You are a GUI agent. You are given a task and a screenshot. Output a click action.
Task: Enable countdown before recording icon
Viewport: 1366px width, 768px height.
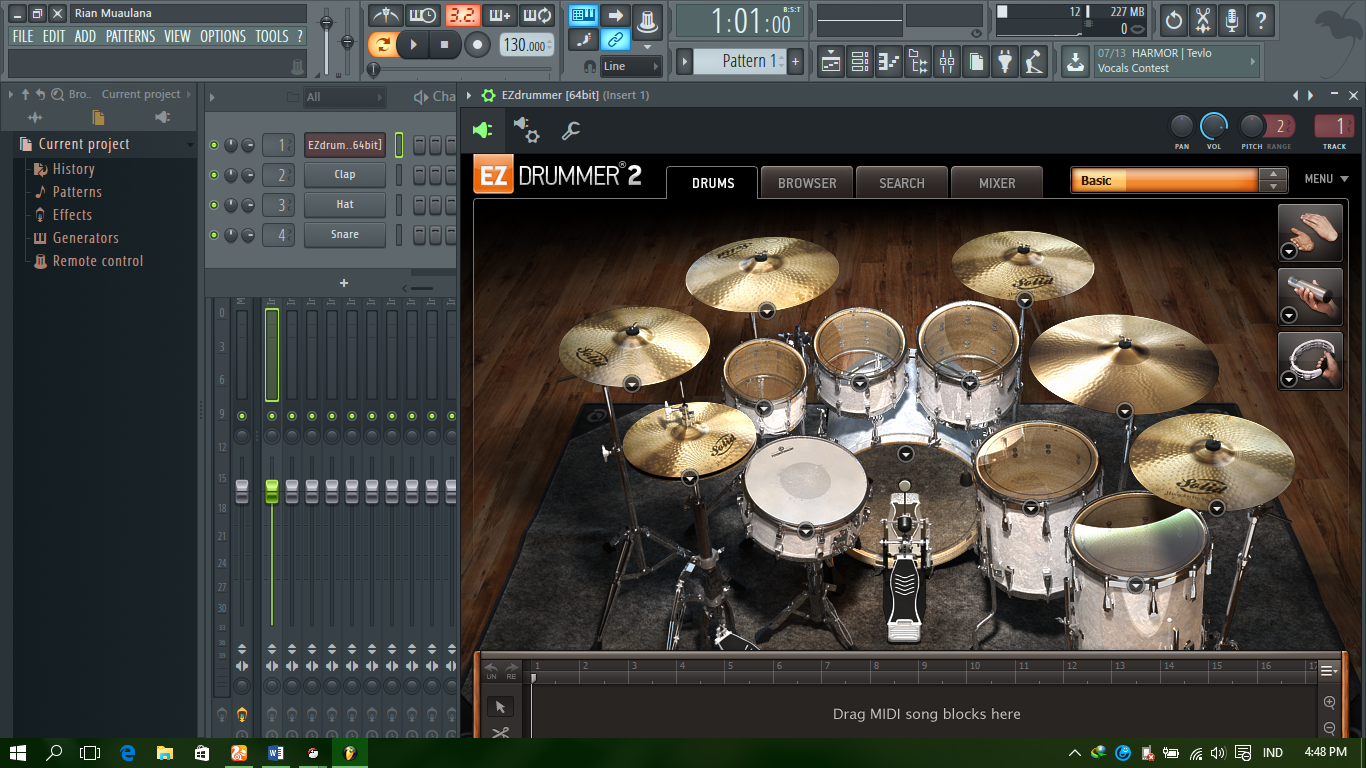pyautogui.click(x=423, y=16)
